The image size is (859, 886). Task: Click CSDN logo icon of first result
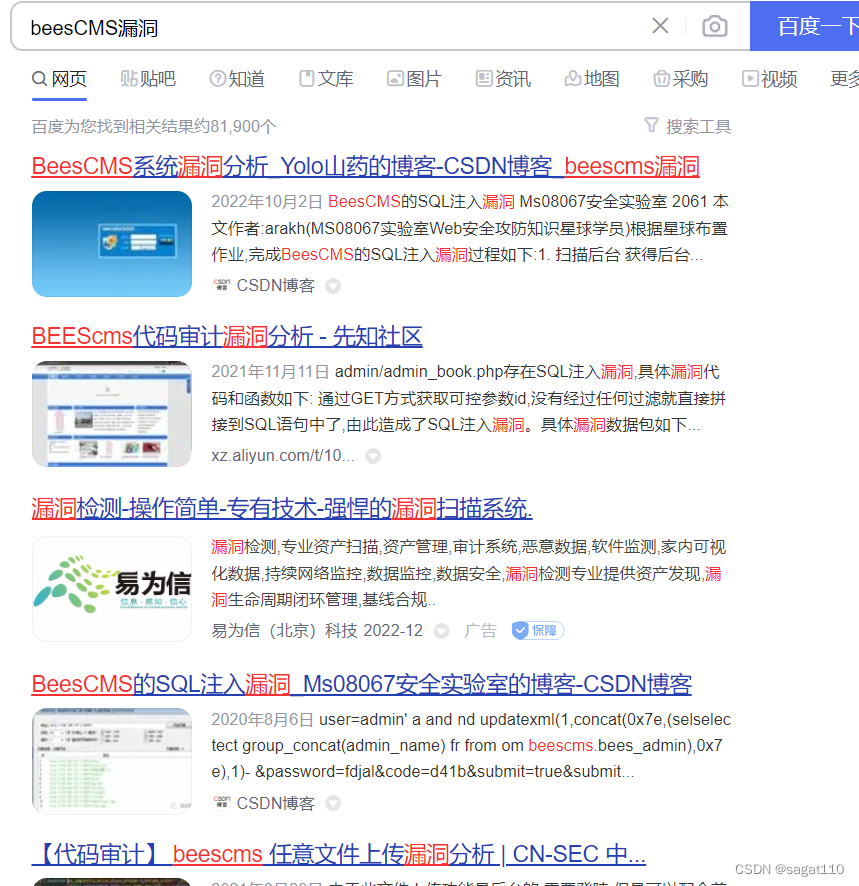coord(222,284)
